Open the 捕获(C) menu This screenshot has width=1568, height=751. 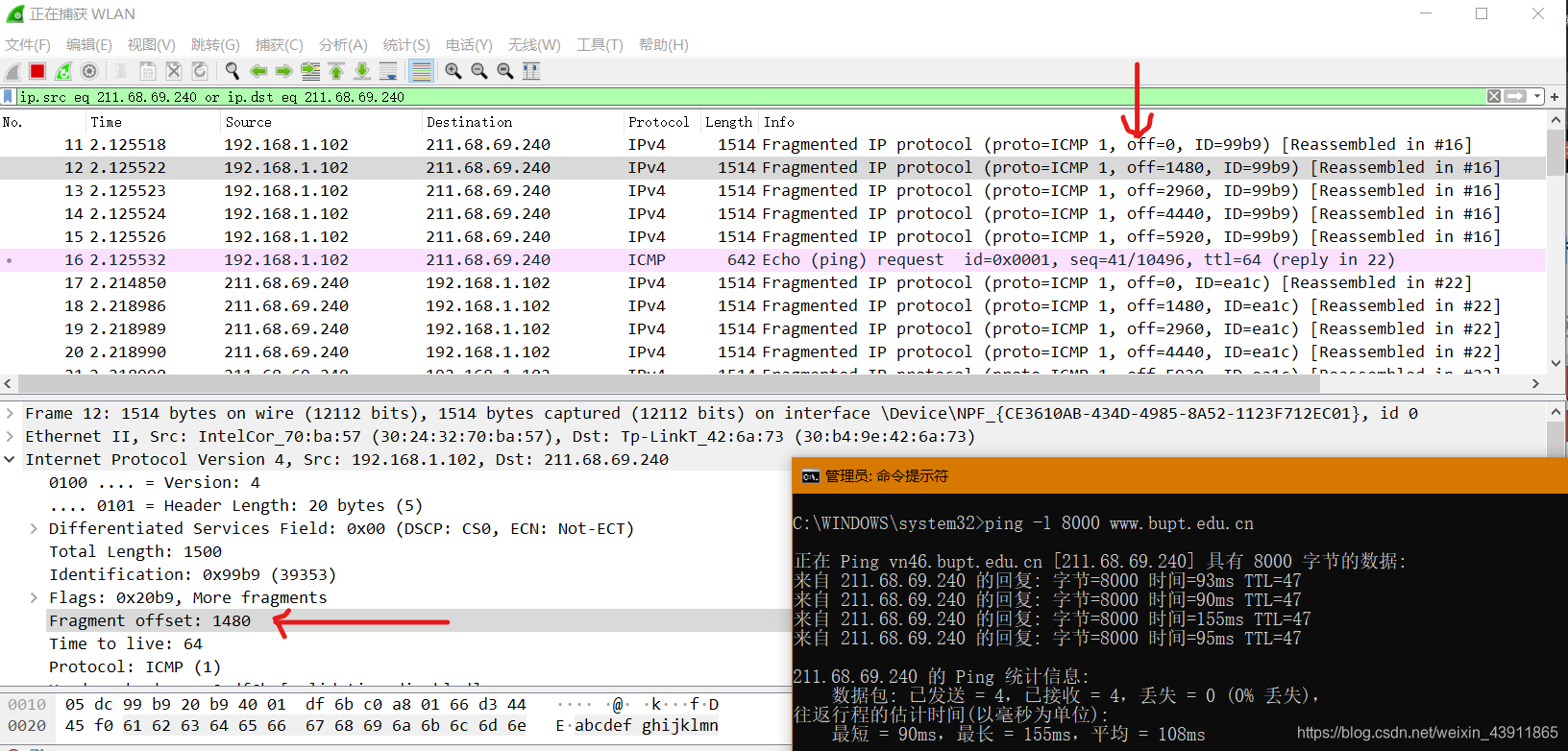279,45
